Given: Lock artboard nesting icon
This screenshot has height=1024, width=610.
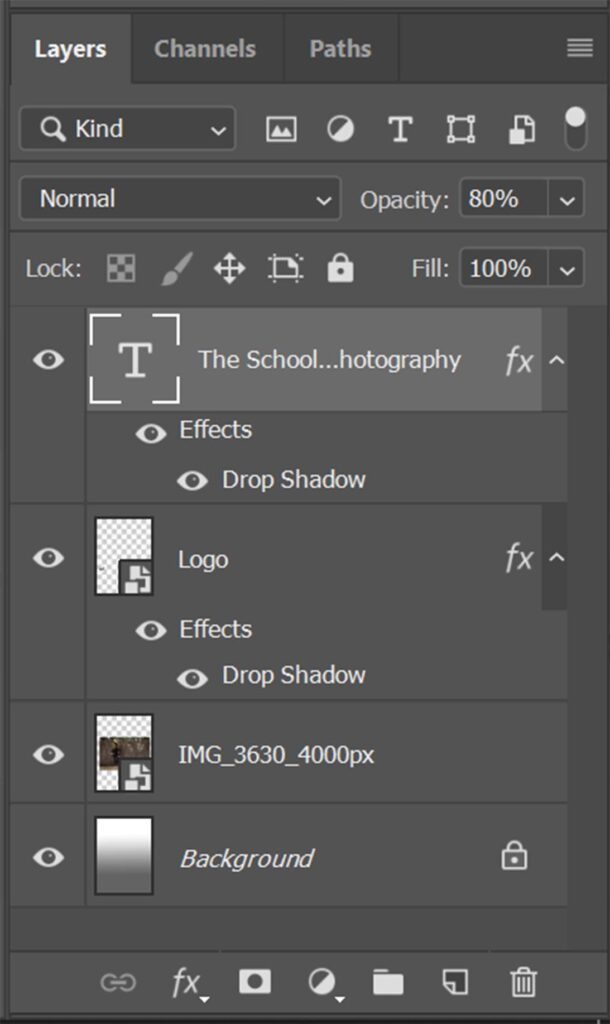Looking at the screenshot, I should [x=285, y=268].
